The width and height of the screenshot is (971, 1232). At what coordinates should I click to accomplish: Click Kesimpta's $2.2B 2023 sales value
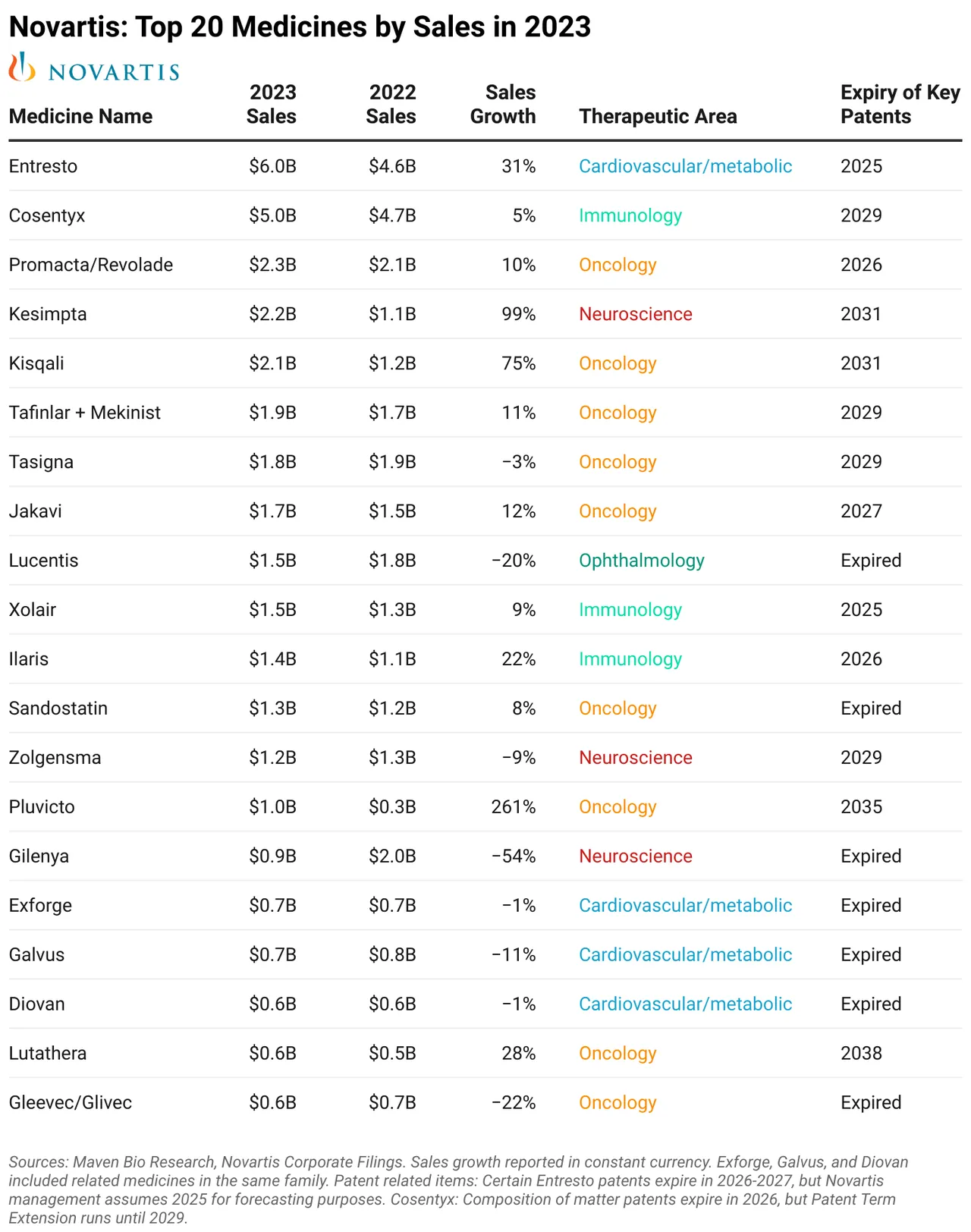click(x=272, y=314)
